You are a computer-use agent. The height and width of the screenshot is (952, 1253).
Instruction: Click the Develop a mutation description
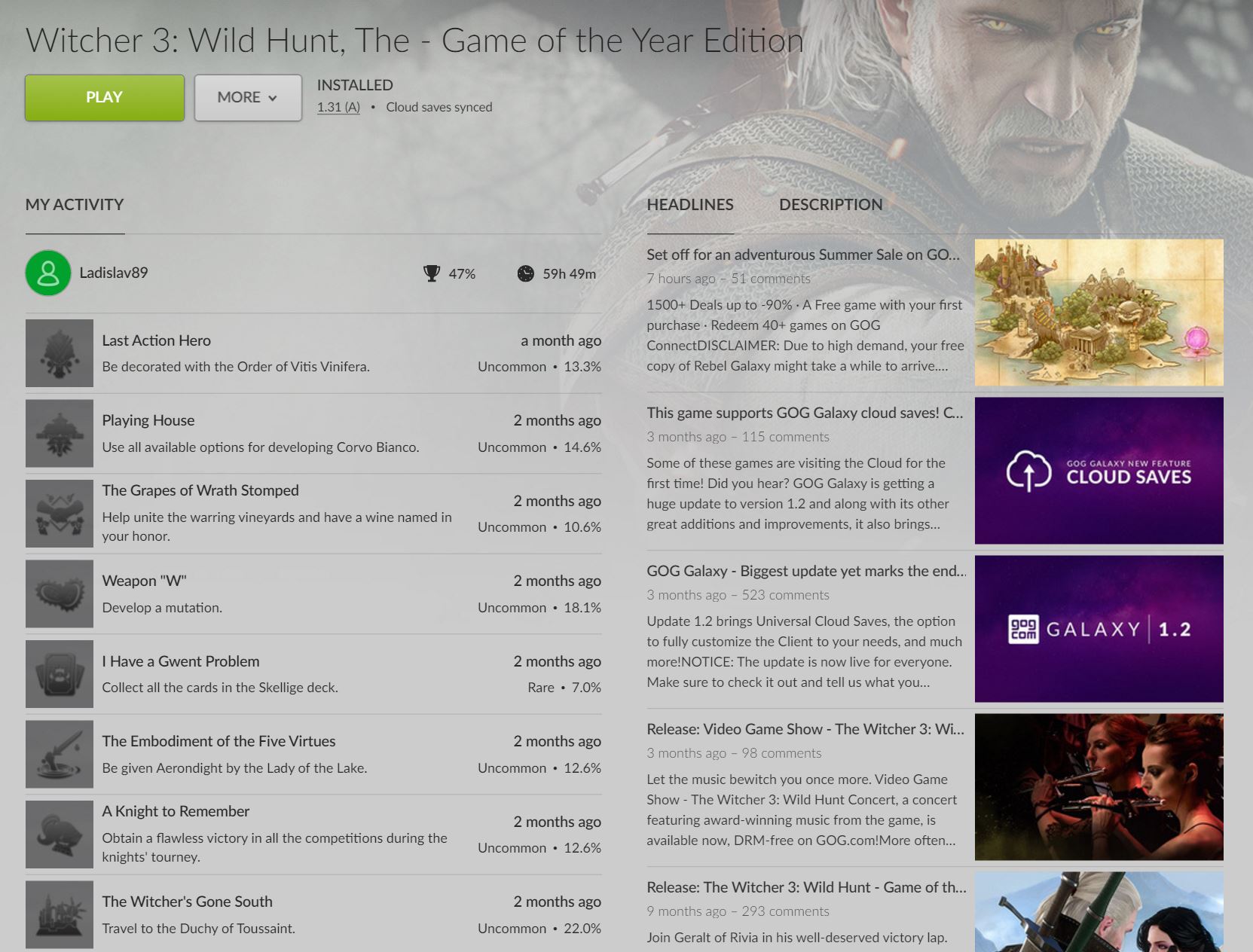pyautogui.click(x=162, y=608)
